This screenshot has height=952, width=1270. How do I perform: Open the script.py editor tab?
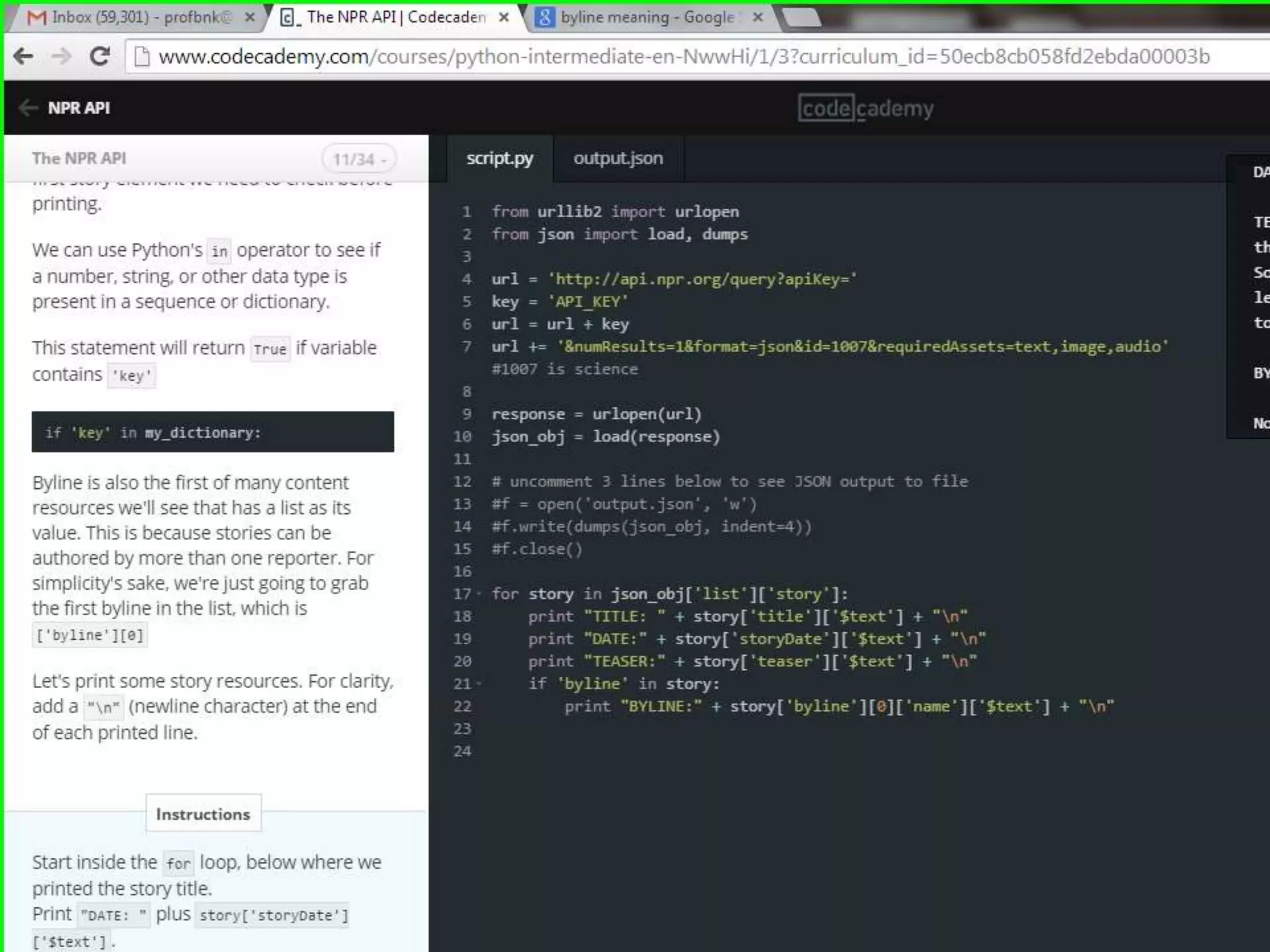(x=499, y=159)
